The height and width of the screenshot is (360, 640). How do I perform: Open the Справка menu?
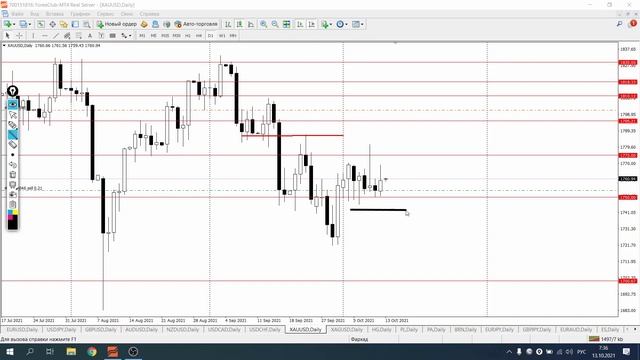(x=149, y=14)
